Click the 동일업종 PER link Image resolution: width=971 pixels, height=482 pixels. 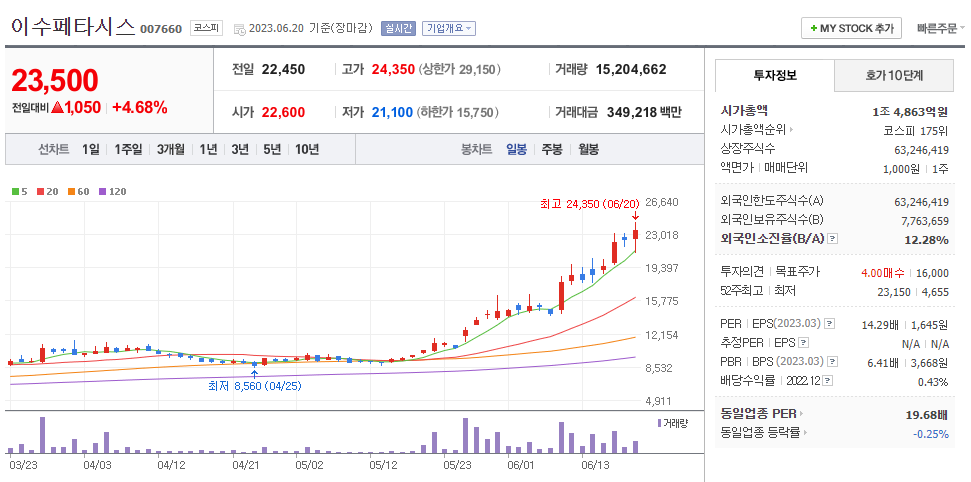[759, 414]
